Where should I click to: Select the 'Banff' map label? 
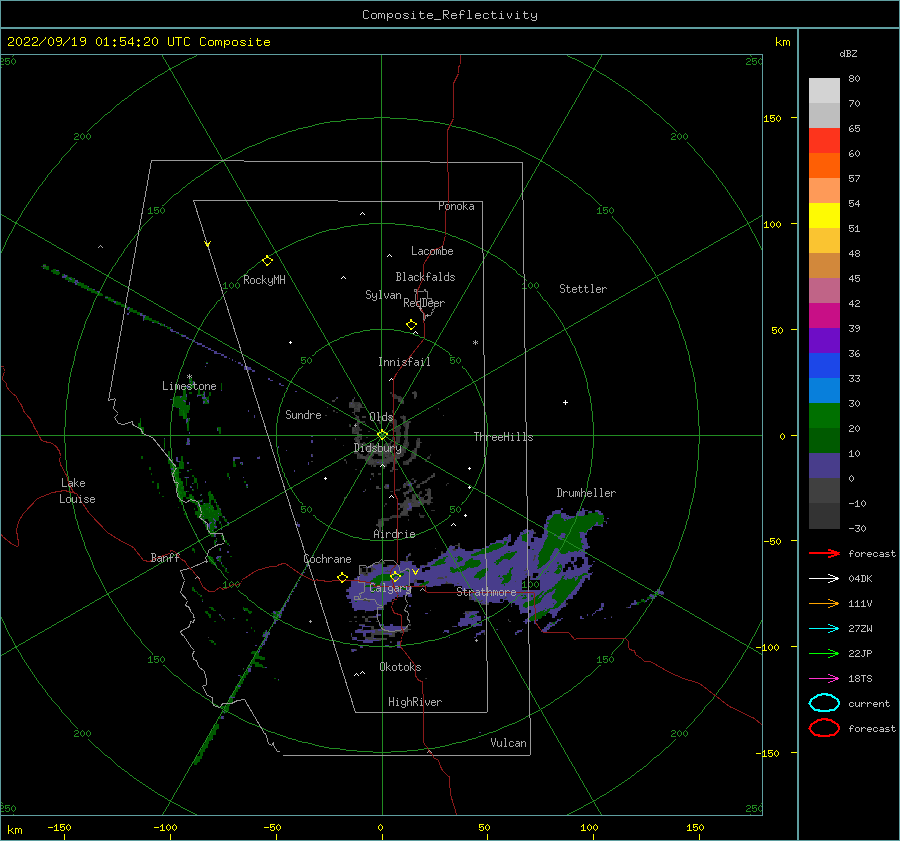tap(165, 557)
